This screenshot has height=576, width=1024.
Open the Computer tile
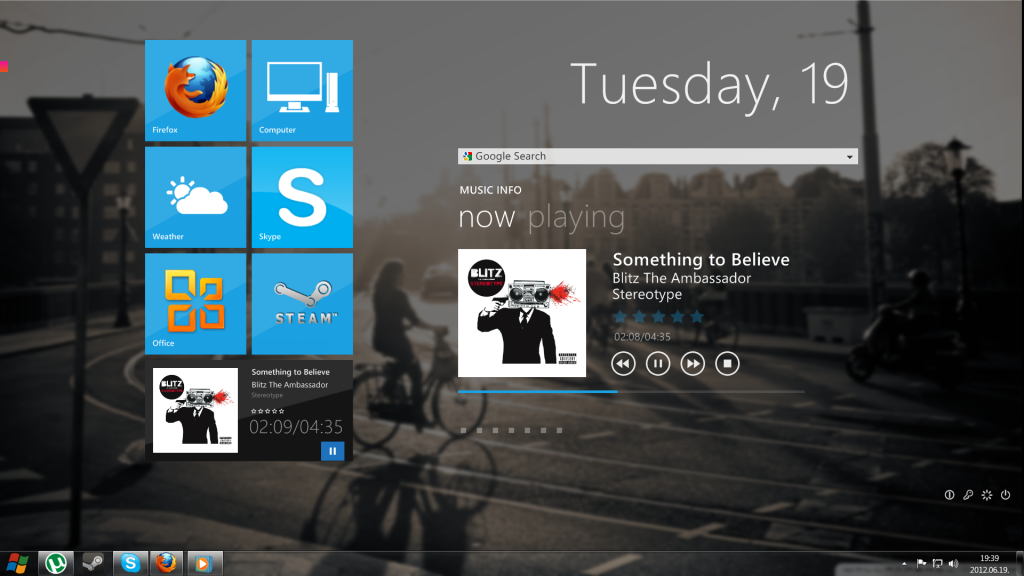[302, 91]
